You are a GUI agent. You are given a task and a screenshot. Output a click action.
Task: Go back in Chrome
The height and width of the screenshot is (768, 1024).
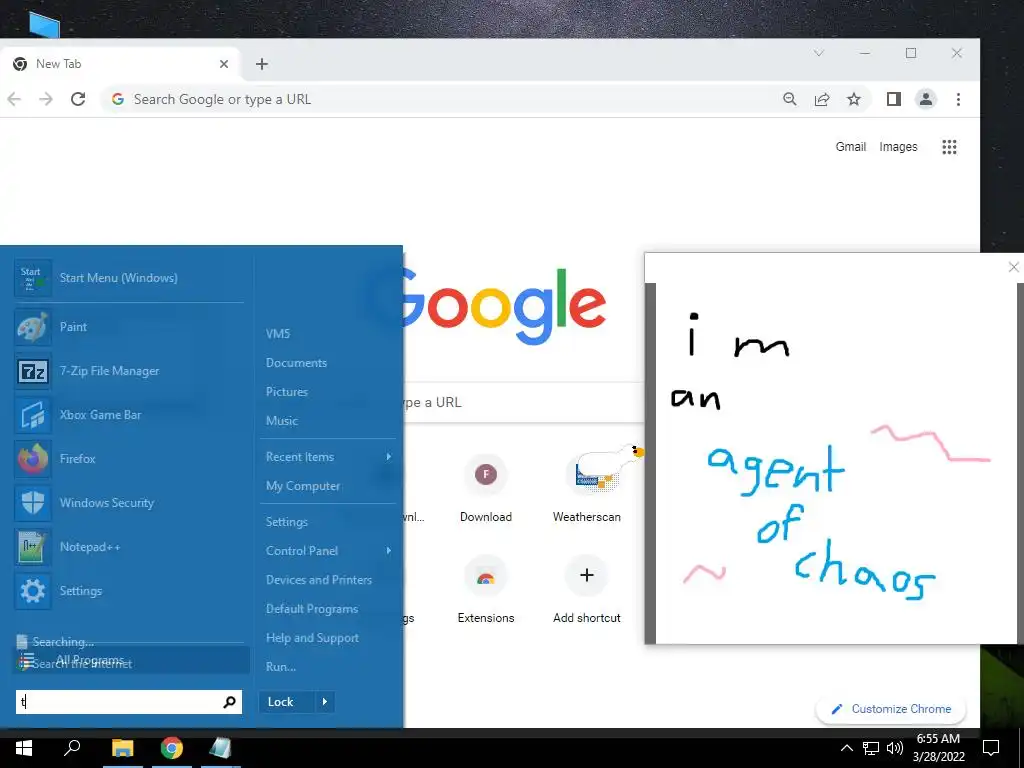click(14, 99)
